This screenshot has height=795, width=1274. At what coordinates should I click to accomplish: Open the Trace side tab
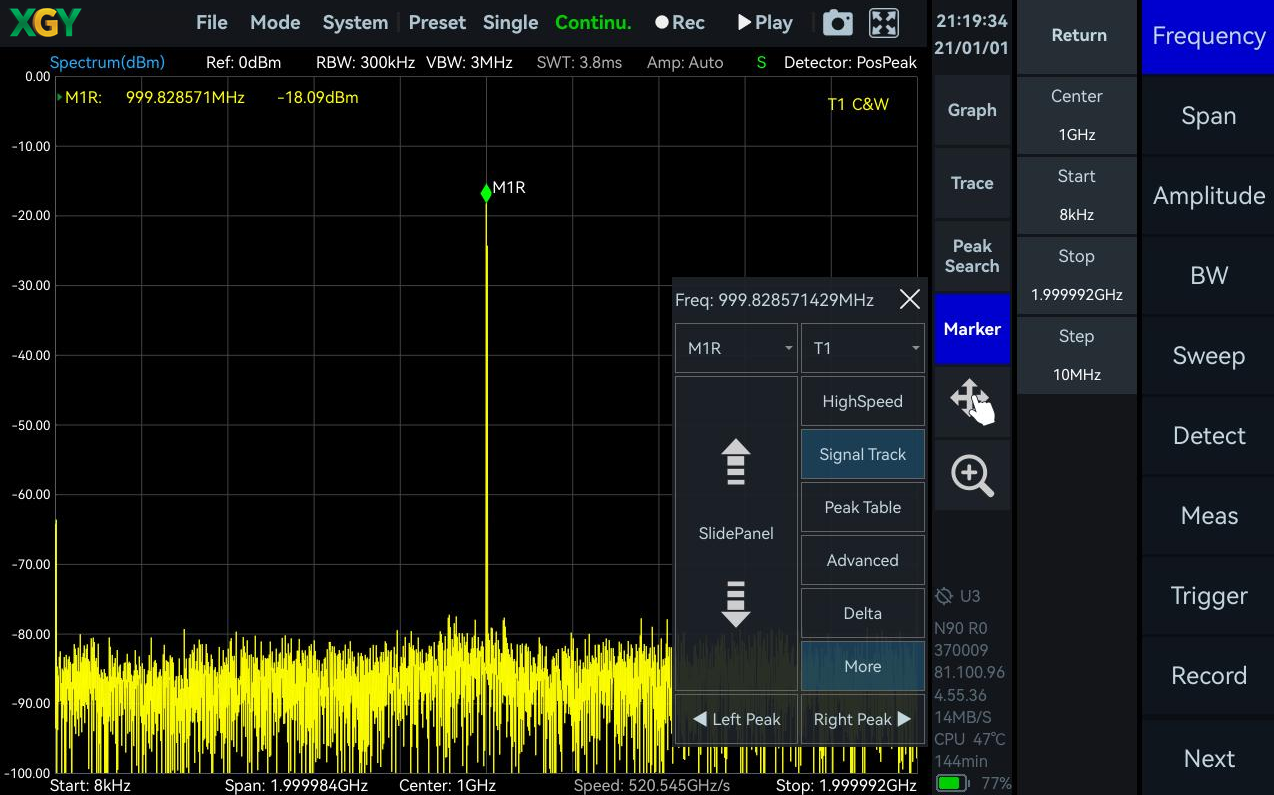tap(972, 183)
